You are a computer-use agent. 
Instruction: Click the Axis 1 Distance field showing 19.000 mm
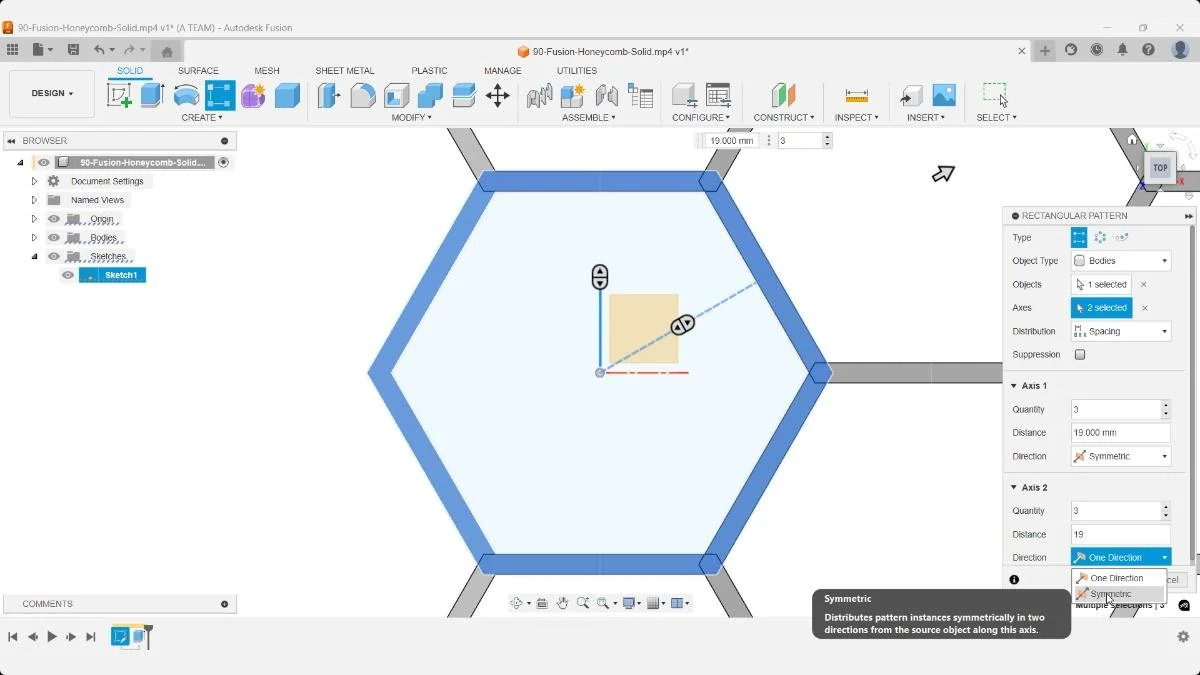[x=1118, y=432]
